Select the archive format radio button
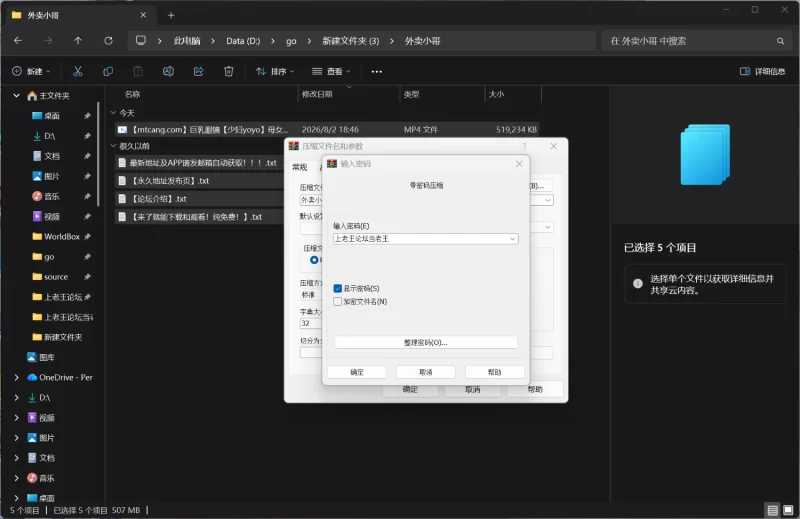Image resolution: width=800 pixels, height=519 pixels. (x=314, y=260)
